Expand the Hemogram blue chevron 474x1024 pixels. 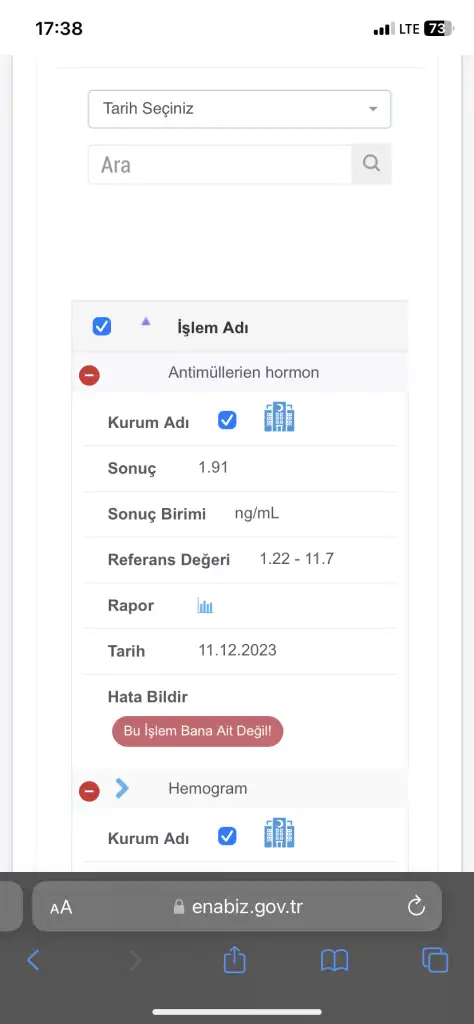click(x=122, y=788)
